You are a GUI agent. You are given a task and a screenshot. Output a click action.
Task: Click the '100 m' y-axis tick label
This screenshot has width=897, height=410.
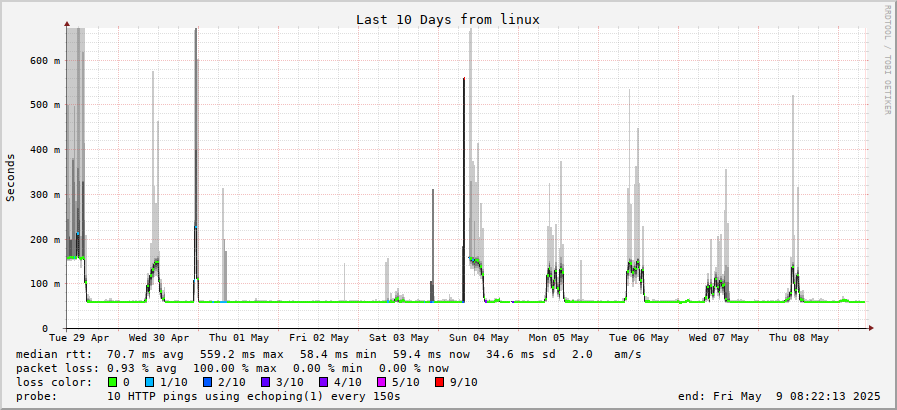(x=44, y=284)
